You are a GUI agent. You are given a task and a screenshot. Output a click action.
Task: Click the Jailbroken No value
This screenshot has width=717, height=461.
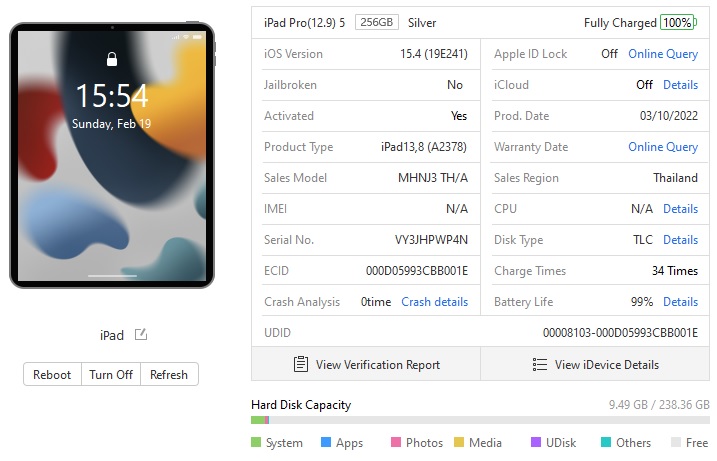click(455, 85)
